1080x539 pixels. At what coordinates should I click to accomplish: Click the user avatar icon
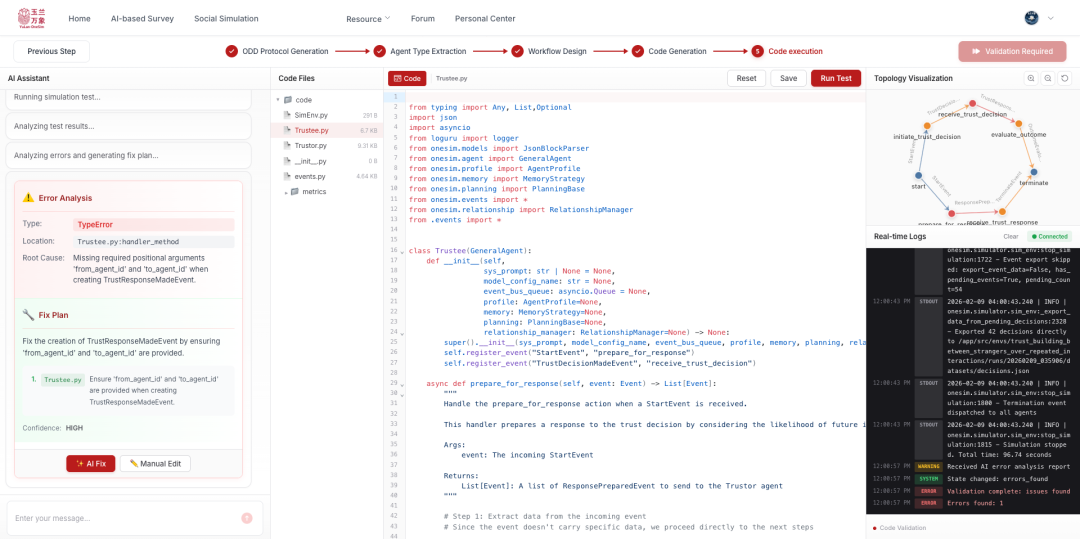tap(1032, 18)
